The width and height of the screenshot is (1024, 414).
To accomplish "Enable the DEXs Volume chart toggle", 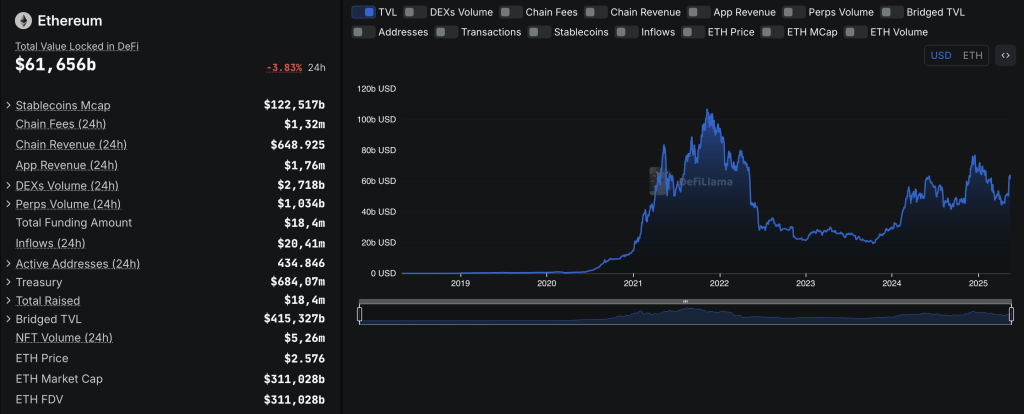I will (x=415, y=12).
